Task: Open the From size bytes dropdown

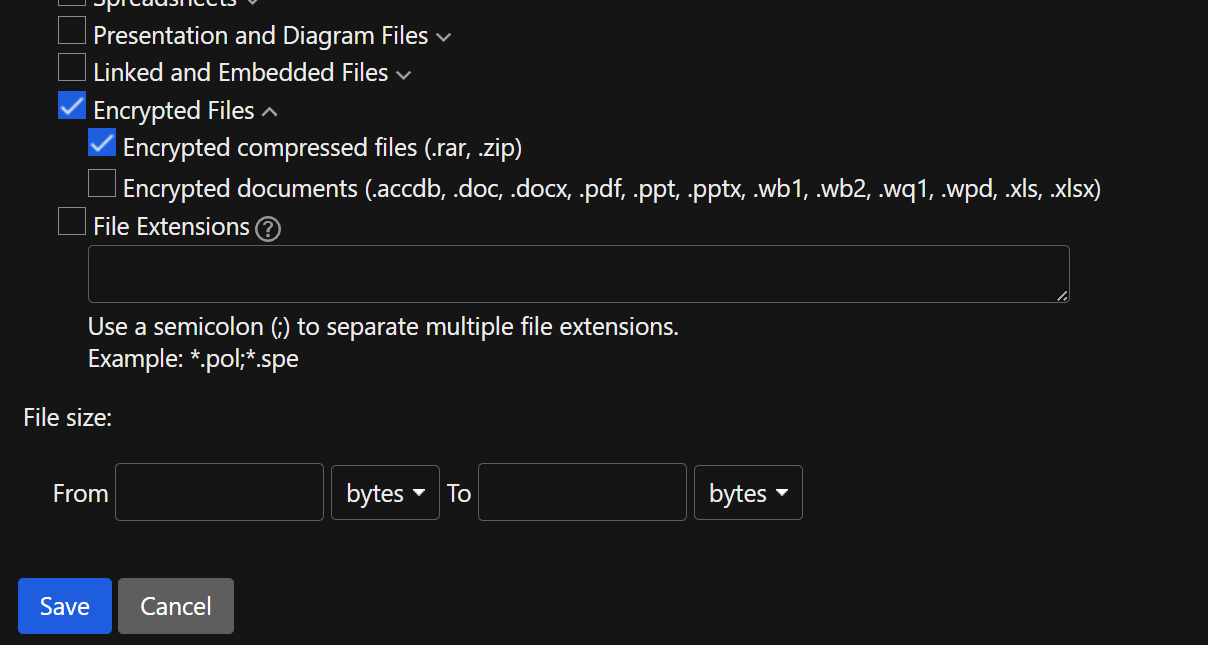Action: (x=385, y=492)
